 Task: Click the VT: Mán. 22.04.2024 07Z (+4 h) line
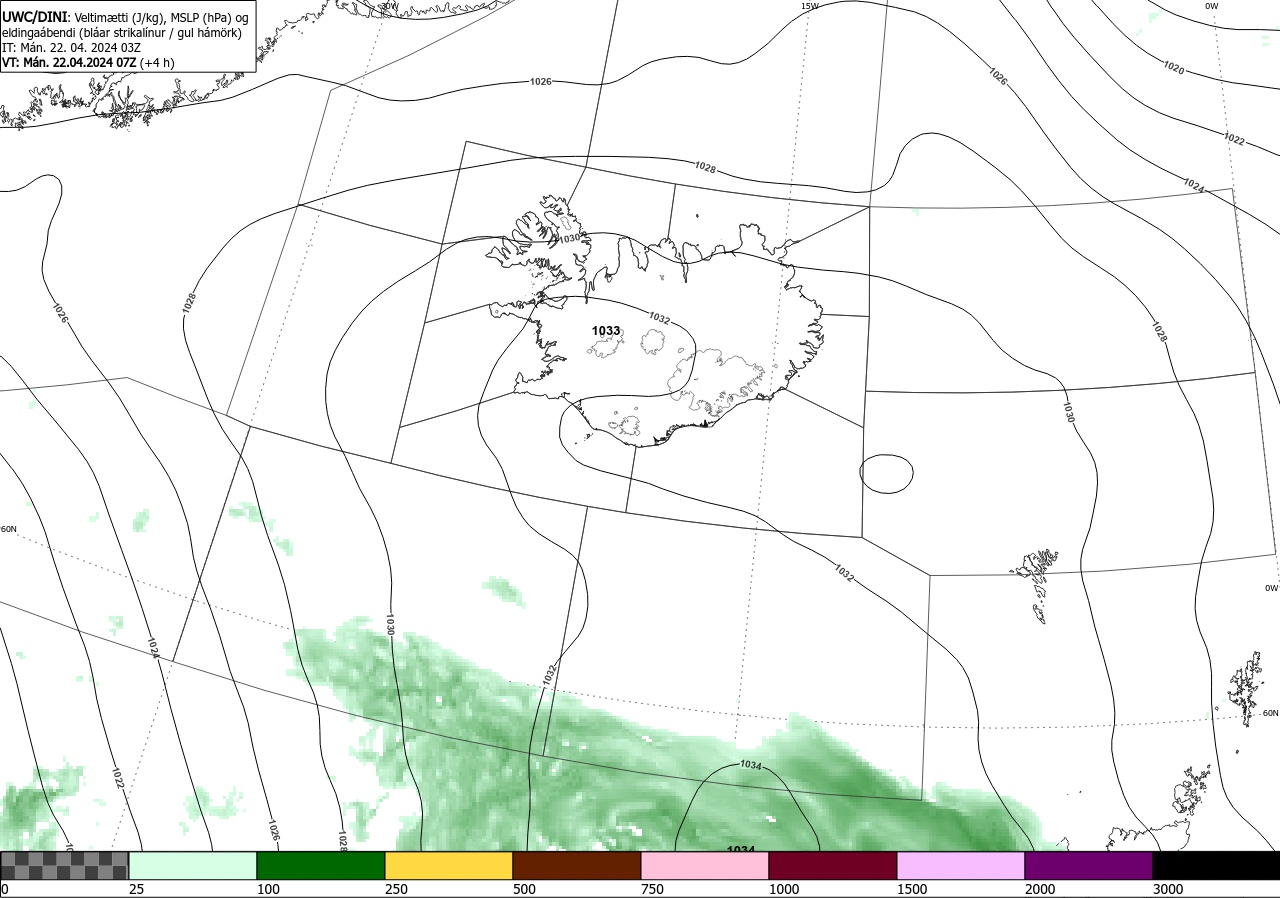click(x=88, y=62)
